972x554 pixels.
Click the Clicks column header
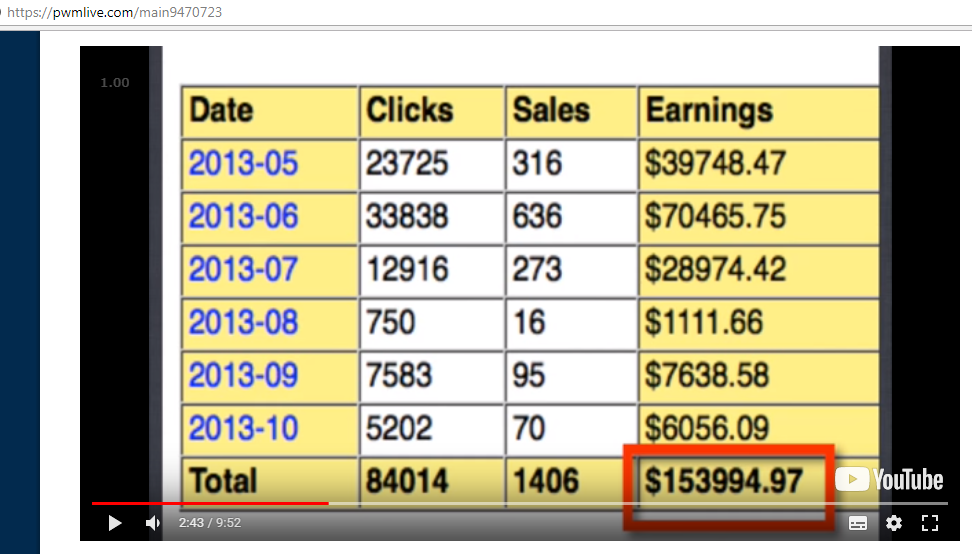(409, 110)
